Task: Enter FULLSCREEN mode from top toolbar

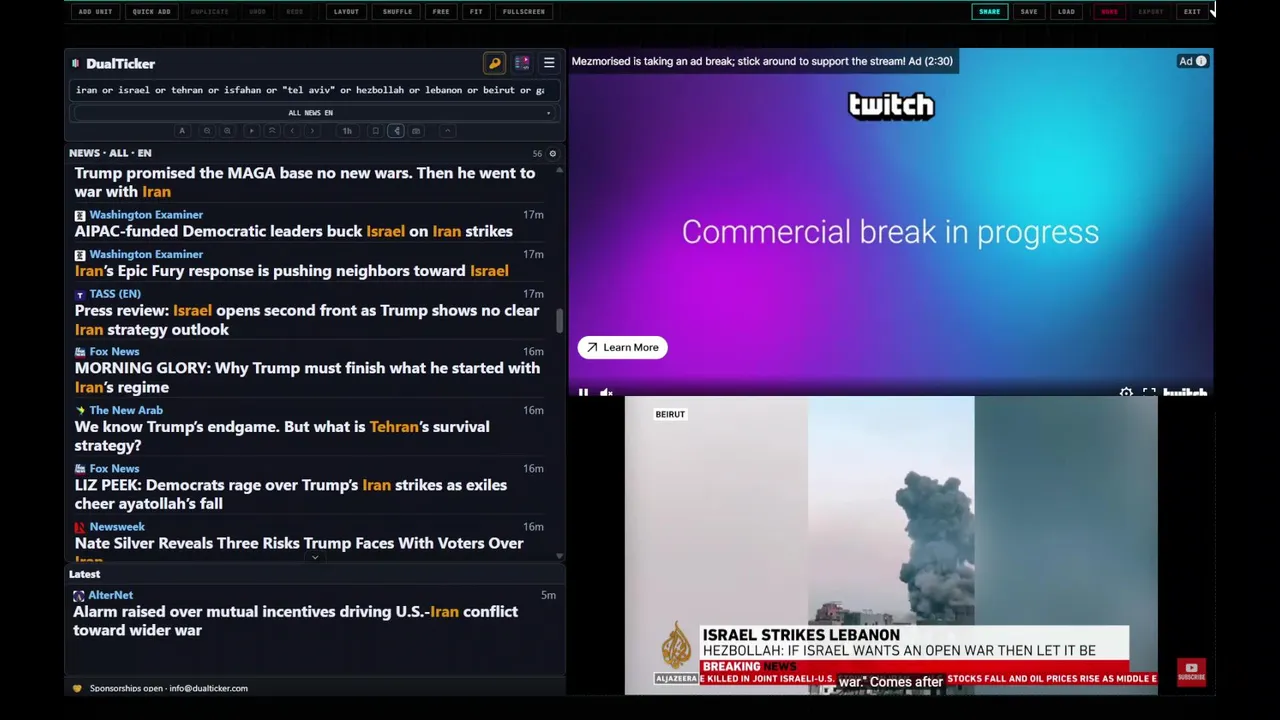Action: click(524, 12)
